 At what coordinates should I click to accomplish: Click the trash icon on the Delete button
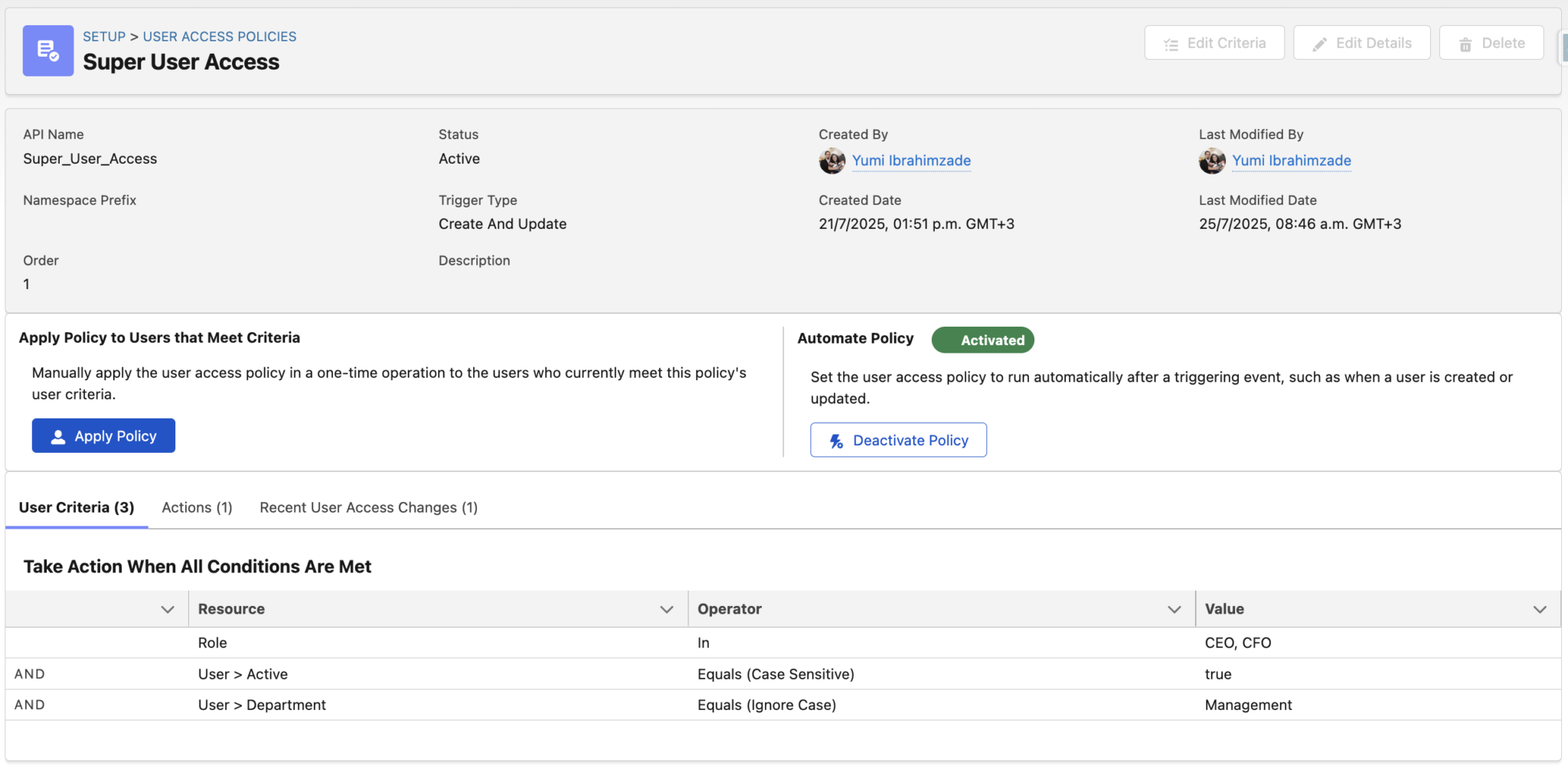[x=1465, y=44]
